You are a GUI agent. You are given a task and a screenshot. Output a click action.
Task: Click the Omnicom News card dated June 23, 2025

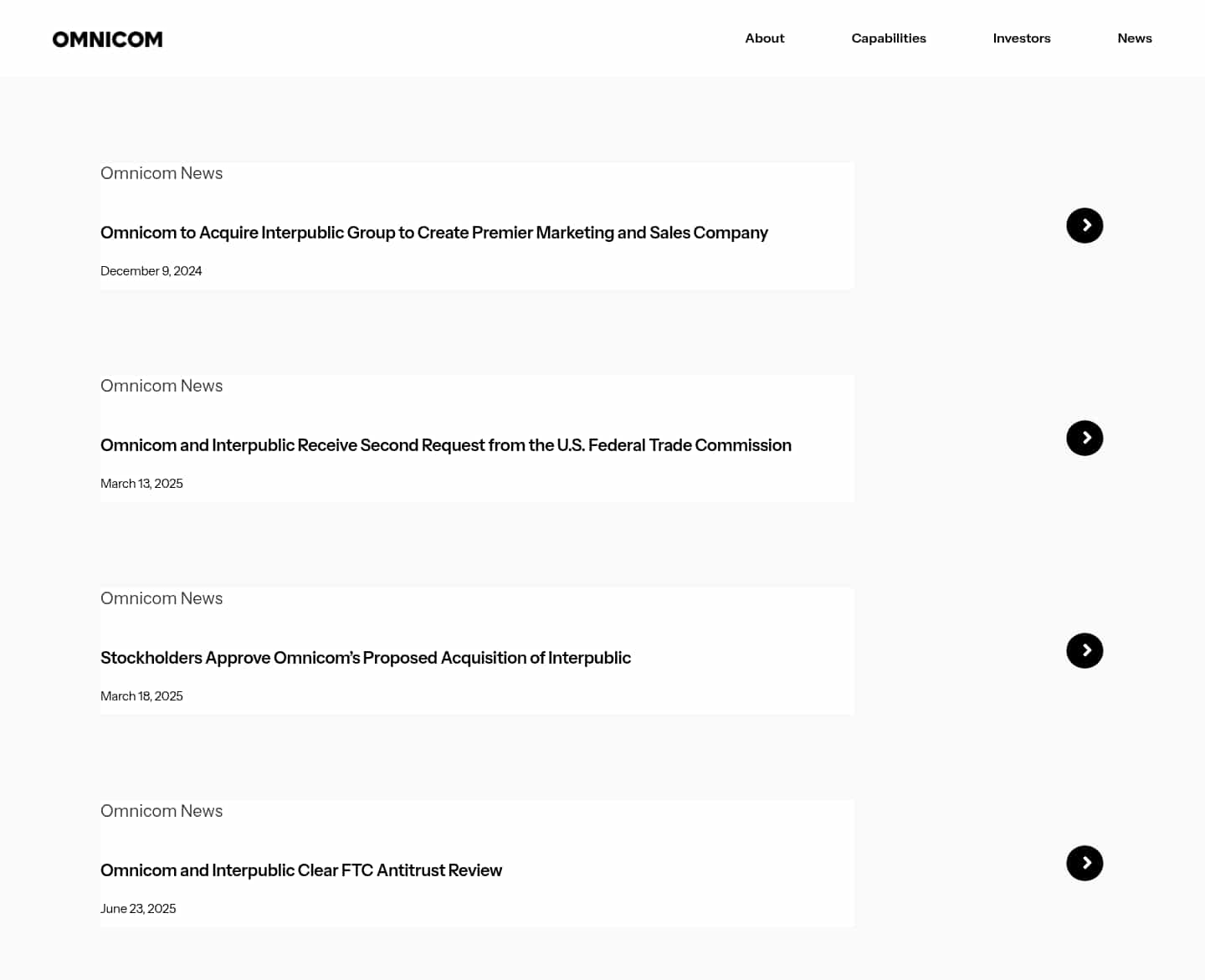point(477,863)
